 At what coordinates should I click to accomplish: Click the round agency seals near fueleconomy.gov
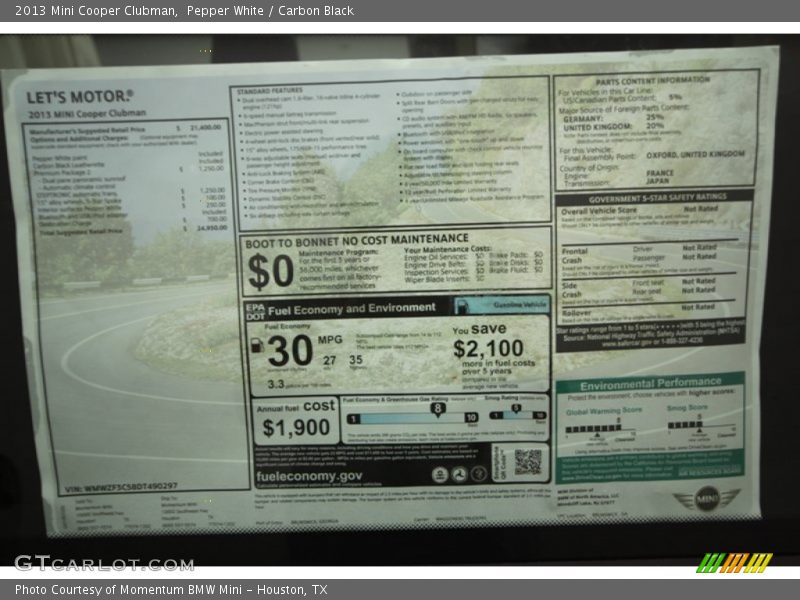(x=458, y=475)
